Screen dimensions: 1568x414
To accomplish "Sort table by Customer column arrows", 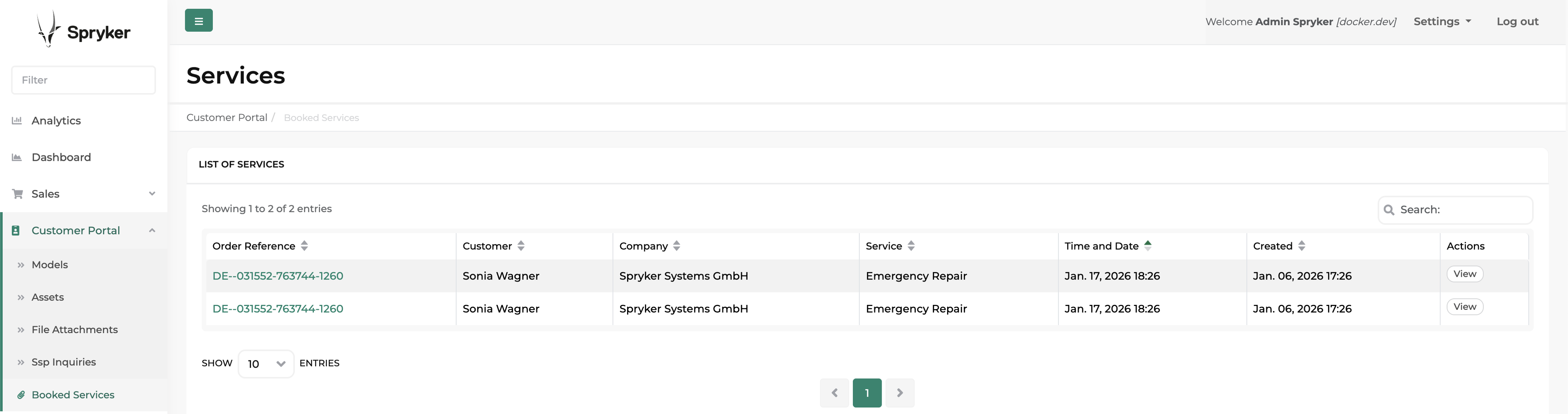I will click(x=521, y=246).
